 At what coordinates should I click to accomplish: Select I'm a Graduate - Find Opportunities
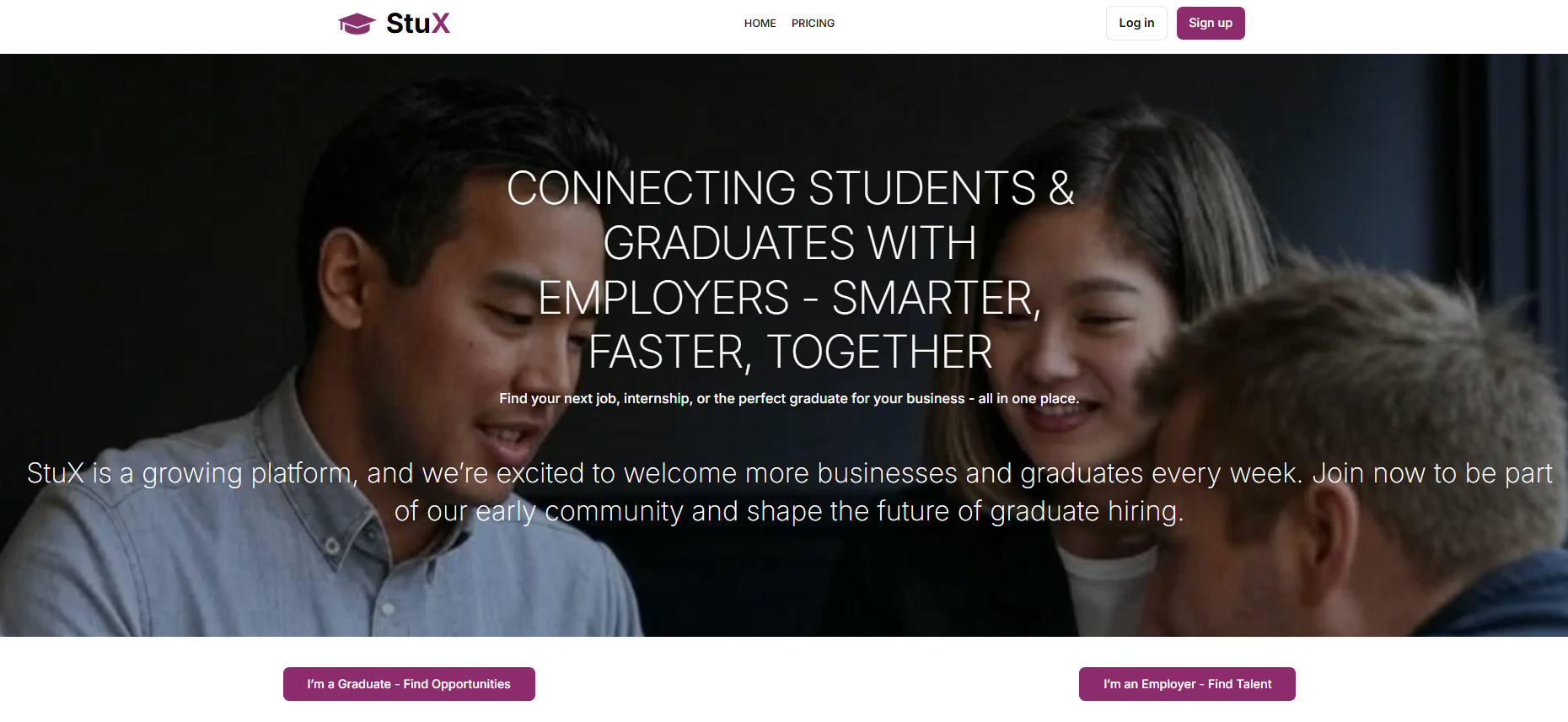click(x=409, y=684)
